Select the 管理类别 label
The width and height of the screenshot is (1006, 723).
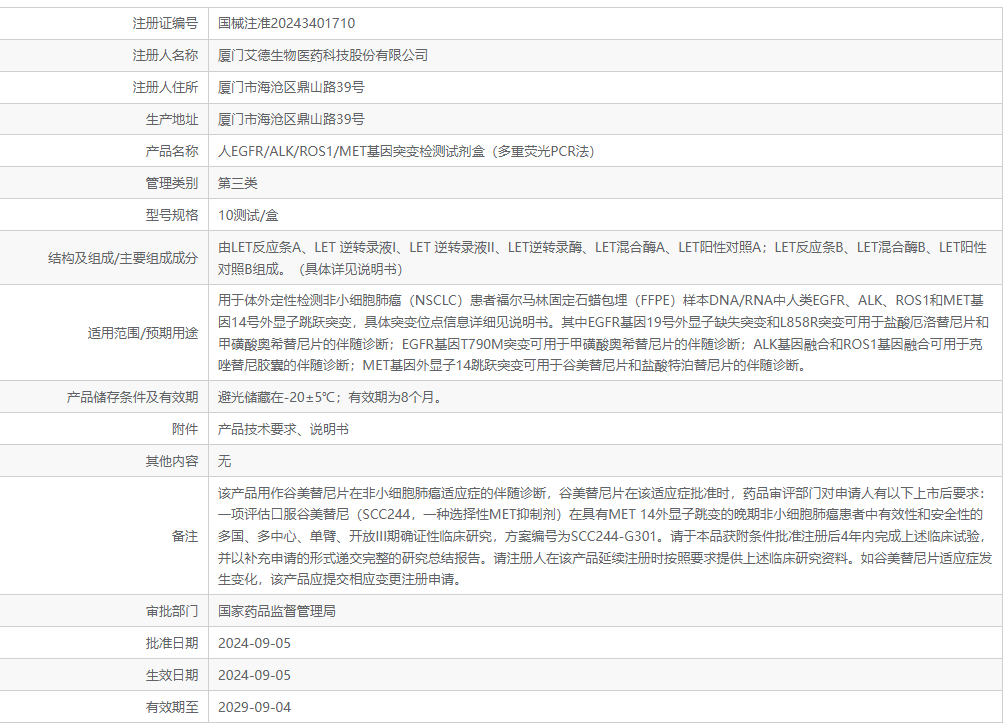pos(171,183)
